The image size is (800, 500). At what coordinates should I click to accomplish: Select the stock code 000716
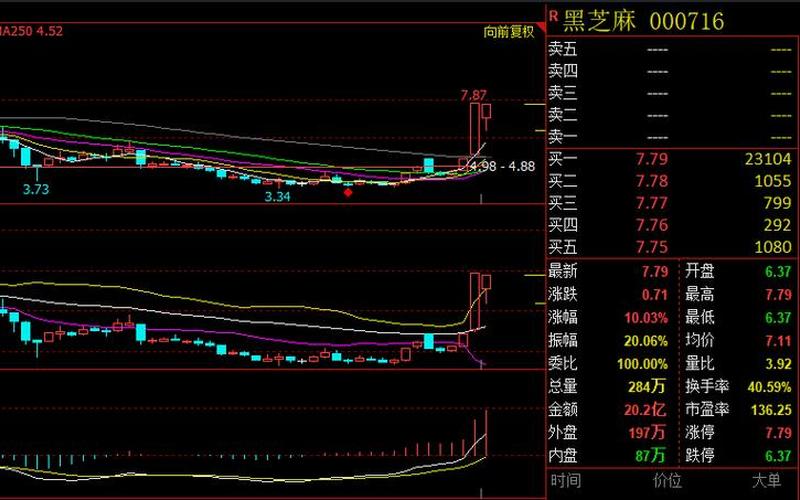[687, 21]
